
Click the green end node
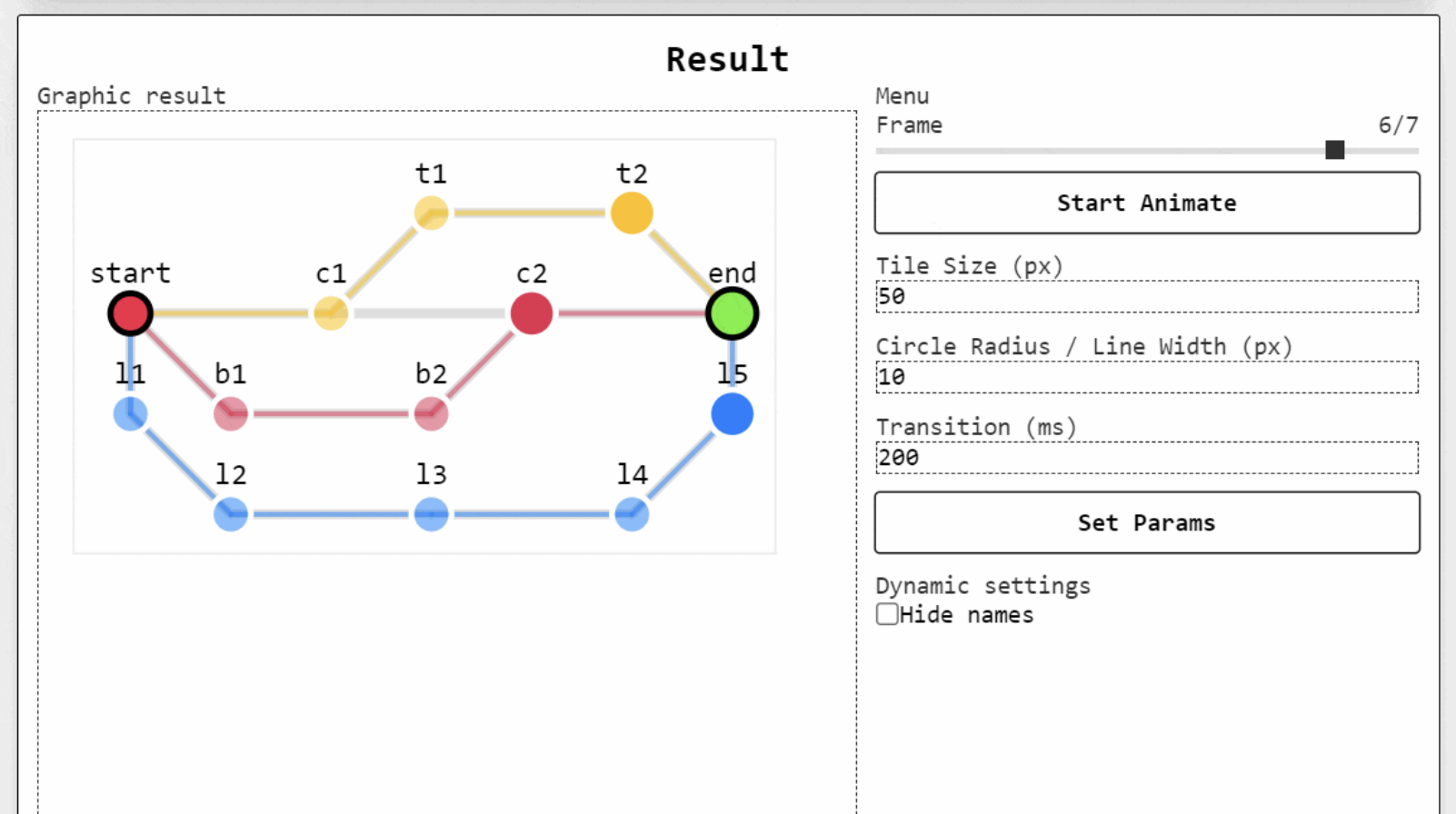click(732, 313)
